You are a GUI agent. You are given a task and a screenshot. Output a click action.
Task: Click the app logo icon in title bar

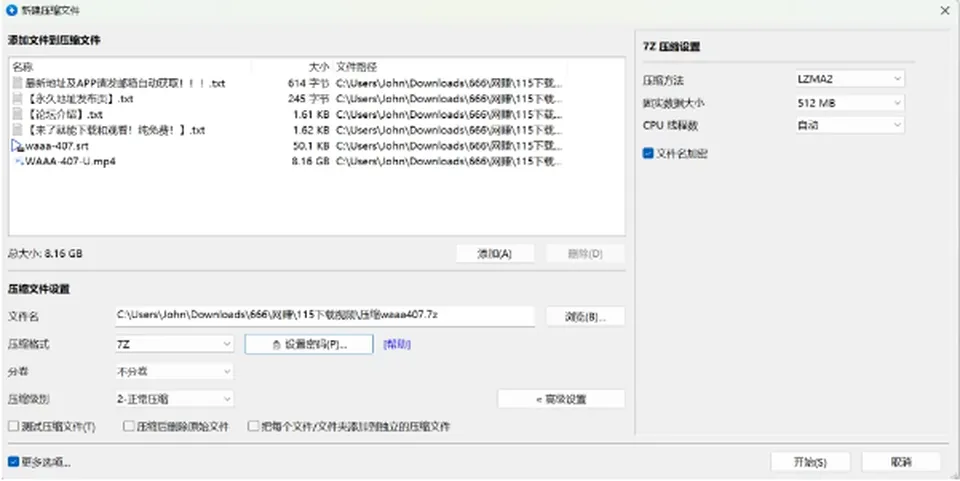pos(11,10)
